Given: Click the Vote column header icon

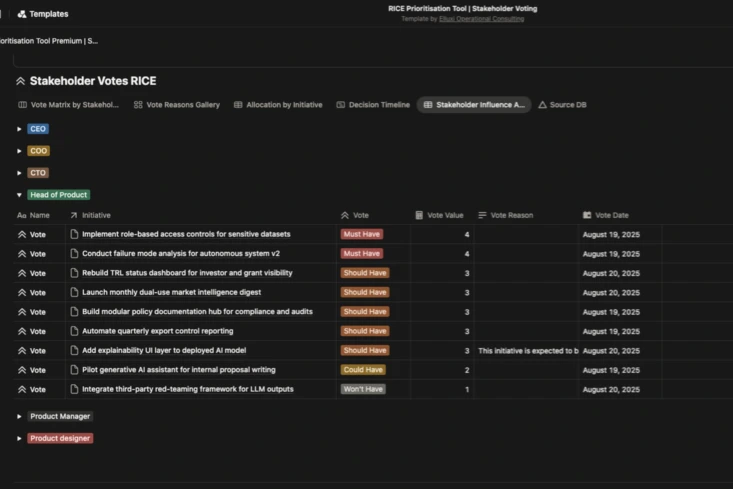Looking at the screenshot, I should tap(345, 215).
